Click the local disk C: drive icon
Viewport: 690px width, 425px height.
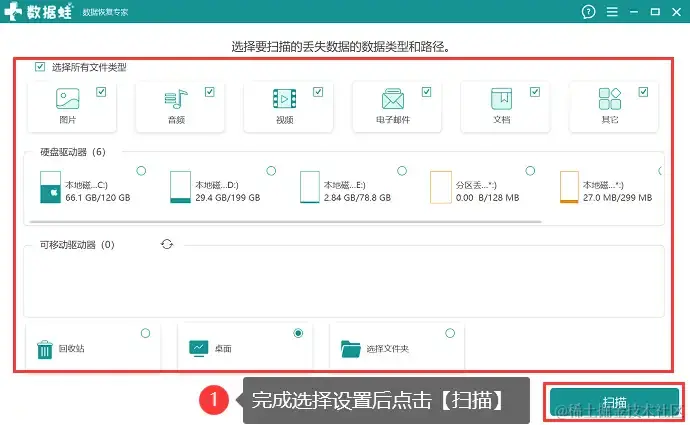50,187
